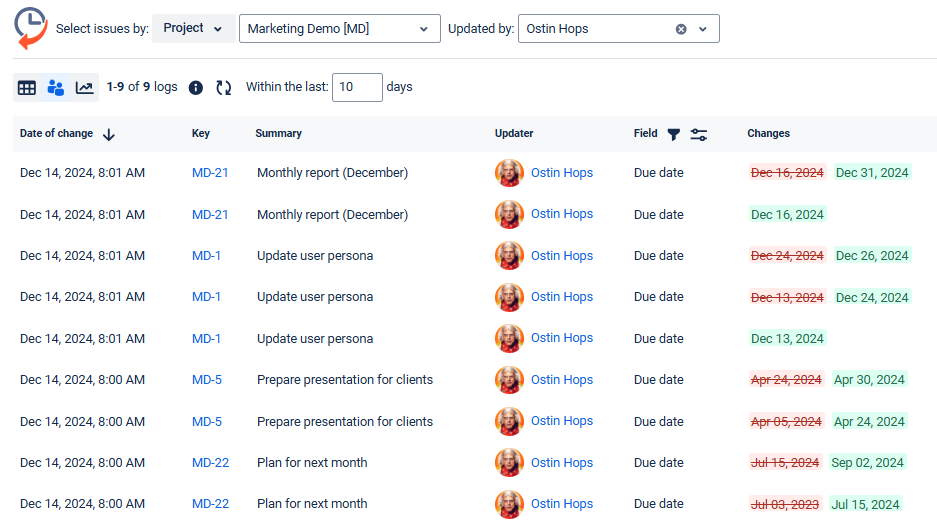The height and width of the screenshot is (528, 937).
Task: Open issue MD-22 Plan for next month
Action: (210, 463)
